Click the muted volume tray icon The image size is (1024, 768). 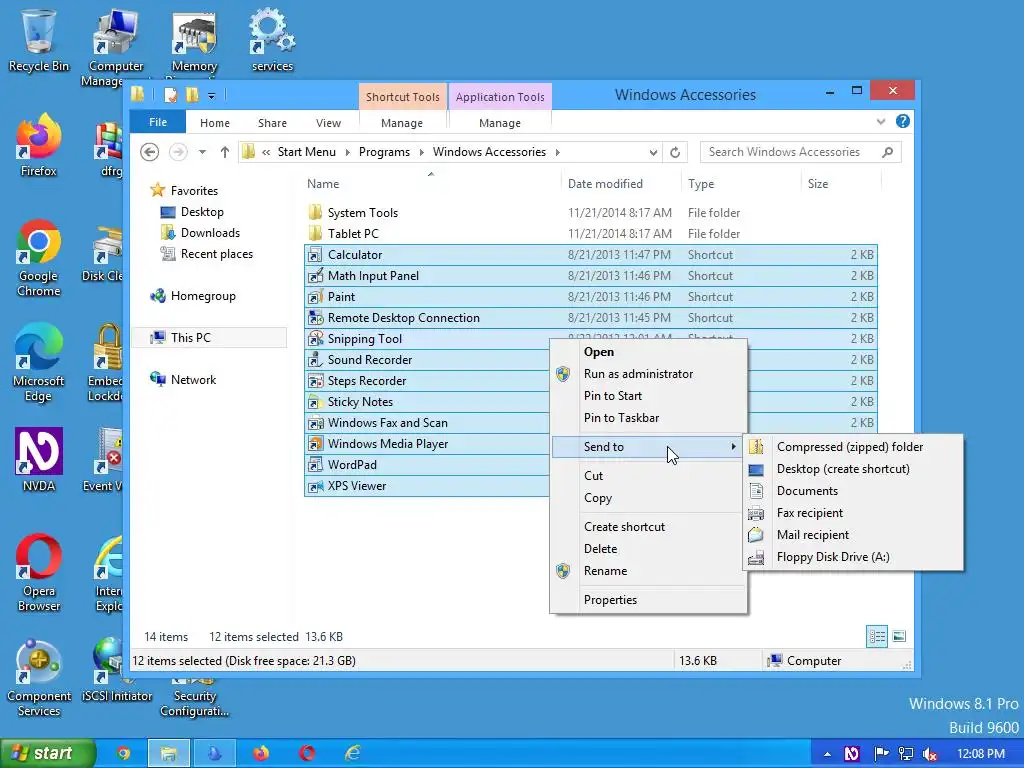930,754
